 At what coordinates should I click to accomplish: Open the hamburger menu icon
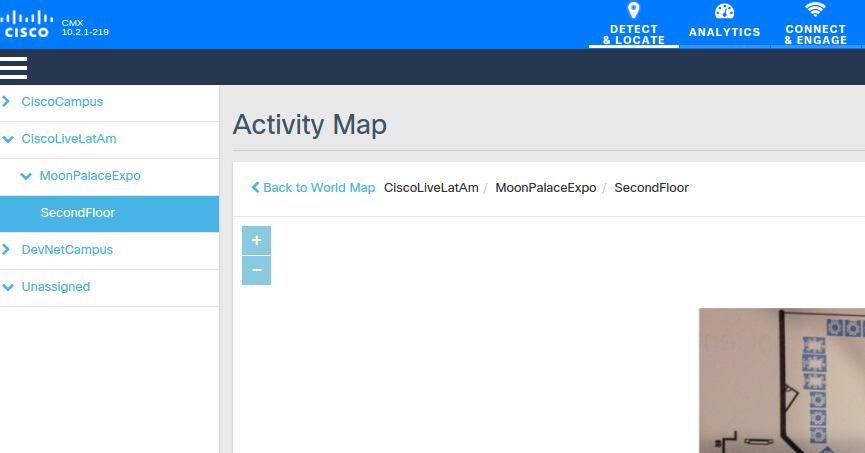13,68
